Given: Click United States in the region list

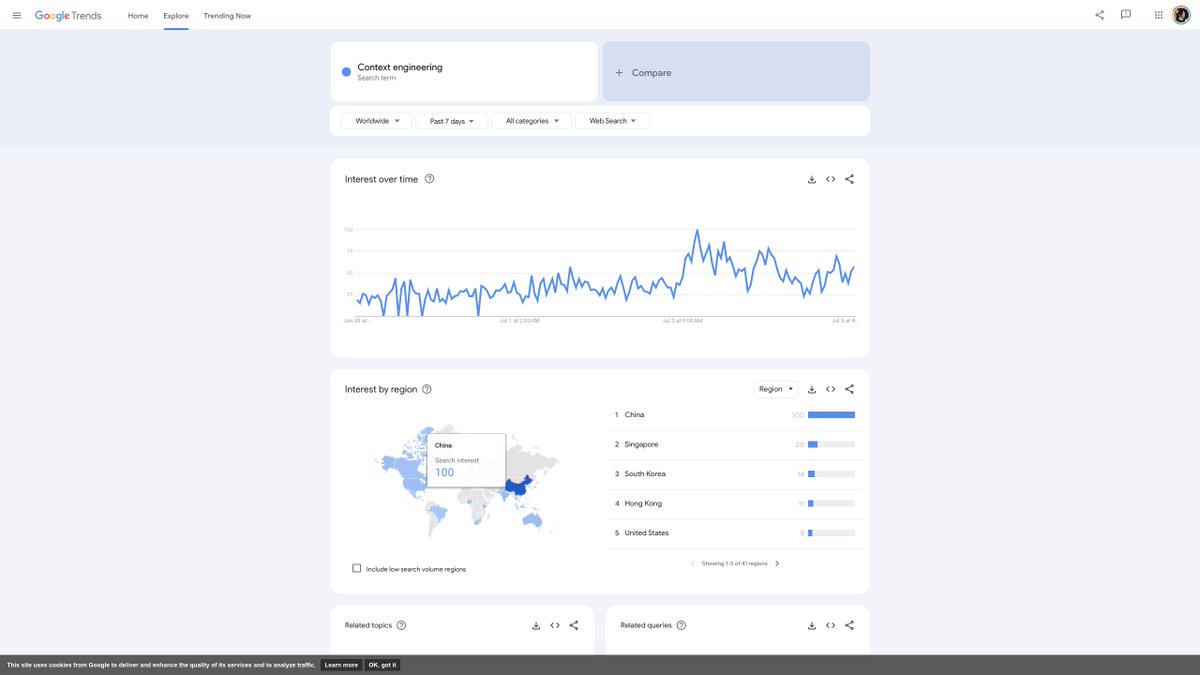Looking at the screenshot, I should (647, 533).
